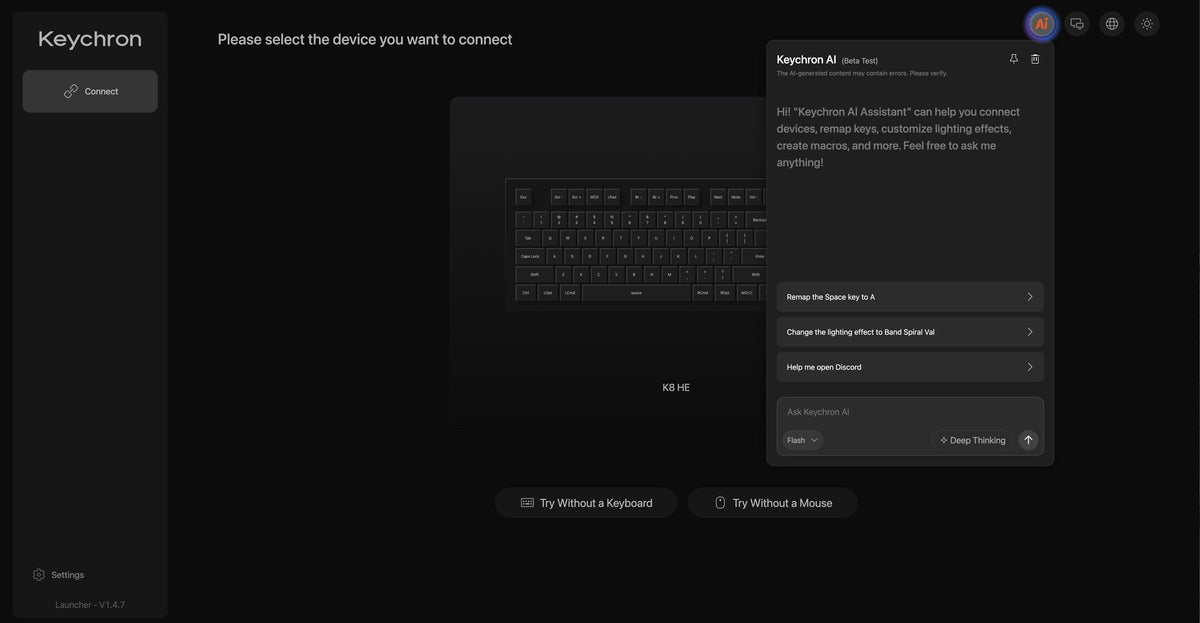Select 'Change the lighting effect to Band Spiral Val'
This screenshot has width=1200, height=623.
(910, 332)
